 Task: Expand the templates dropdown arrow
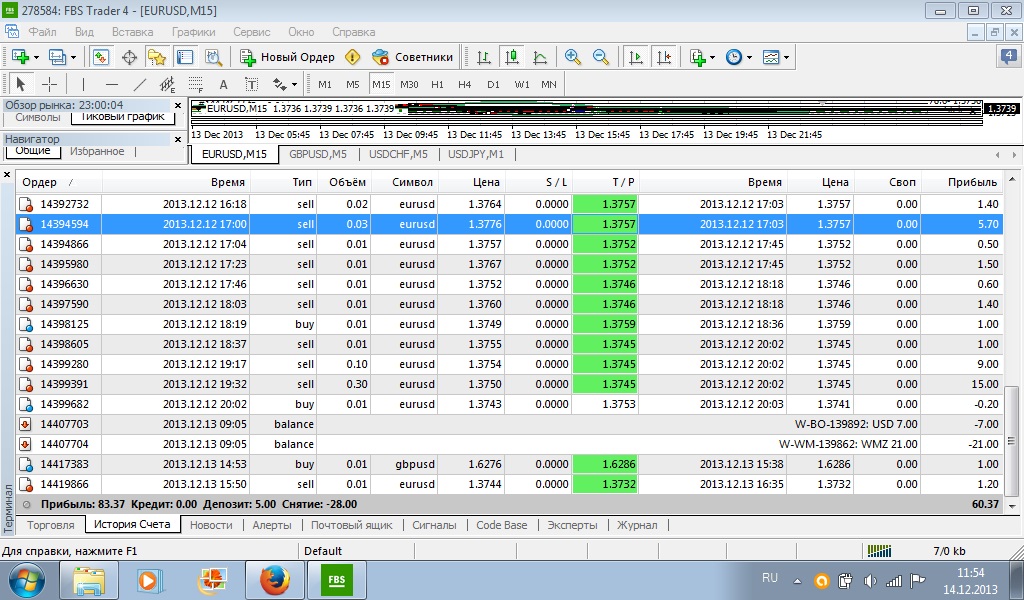point(786,57)
